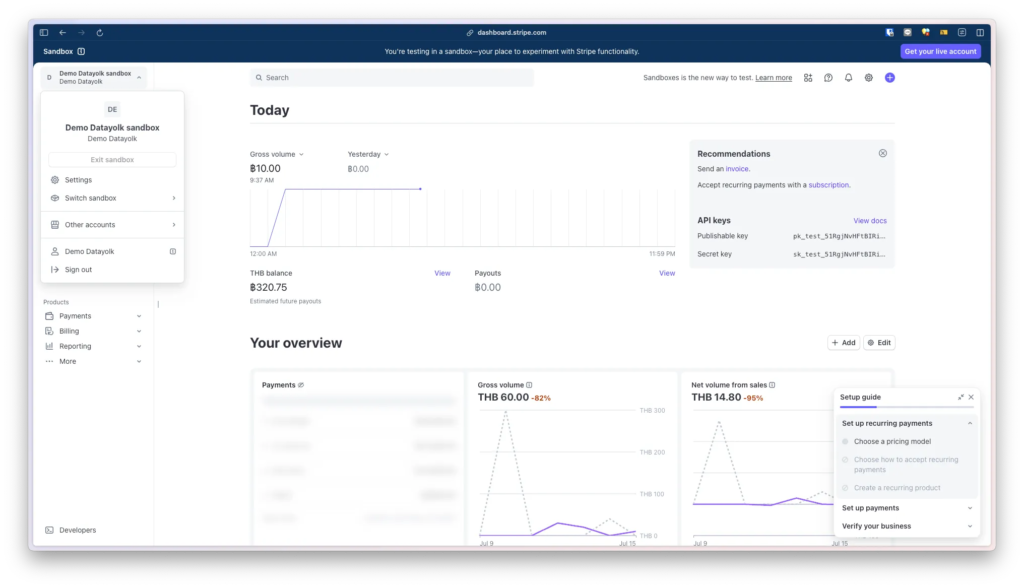The image size is (1024, 588).
Task: Expand the Billing sidebar section chevron
Action: 139,331
